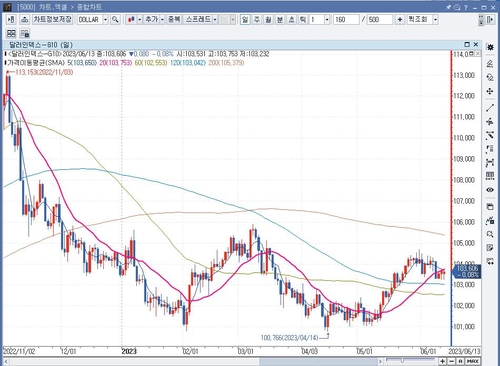Click the multi-chart grid layout icon

(11, 33)
